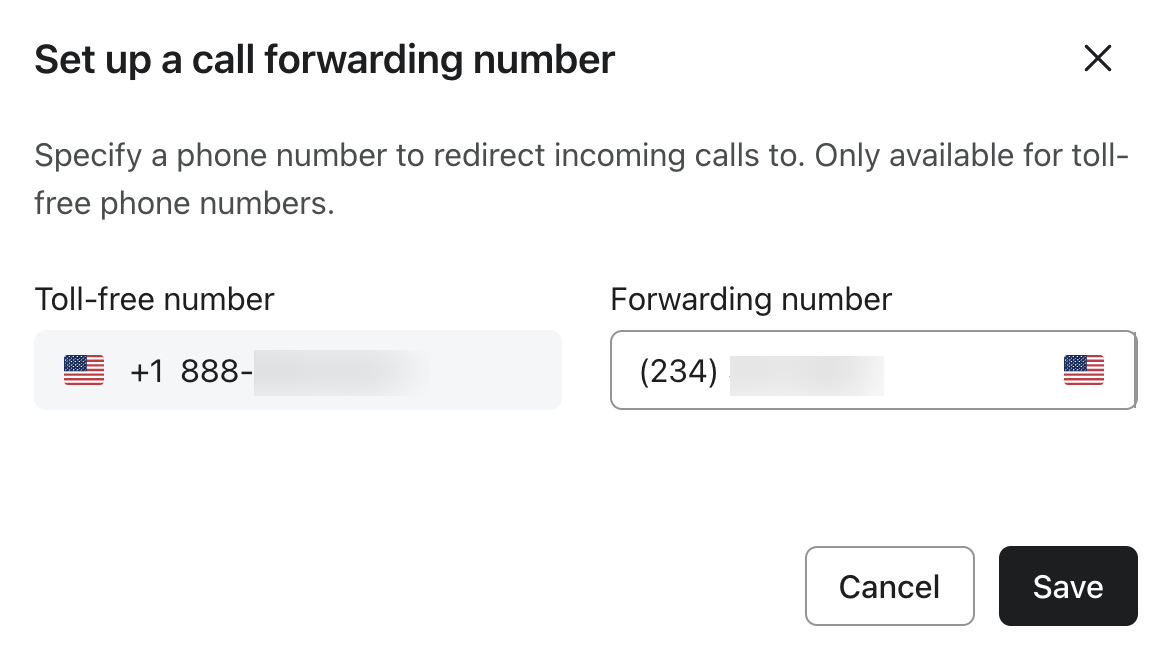The image size is (1176, 660).
Task: Click the 'Set up a call forwarding number' title
Action: (x=324, y=59)
